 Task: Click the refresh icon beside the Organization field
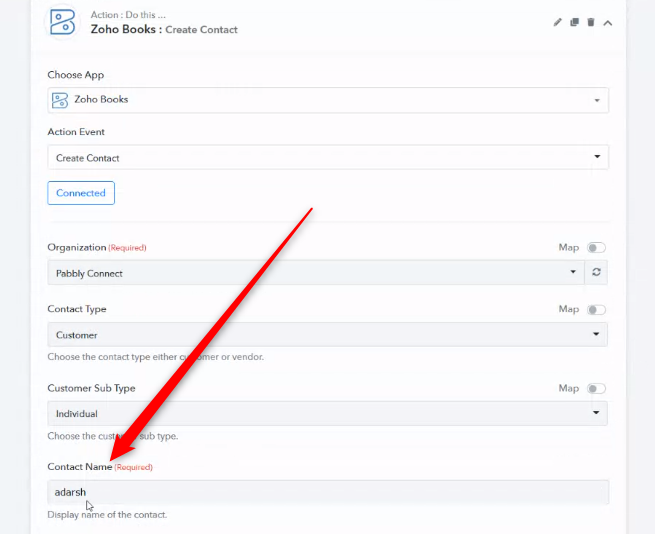tap(596, 272)
